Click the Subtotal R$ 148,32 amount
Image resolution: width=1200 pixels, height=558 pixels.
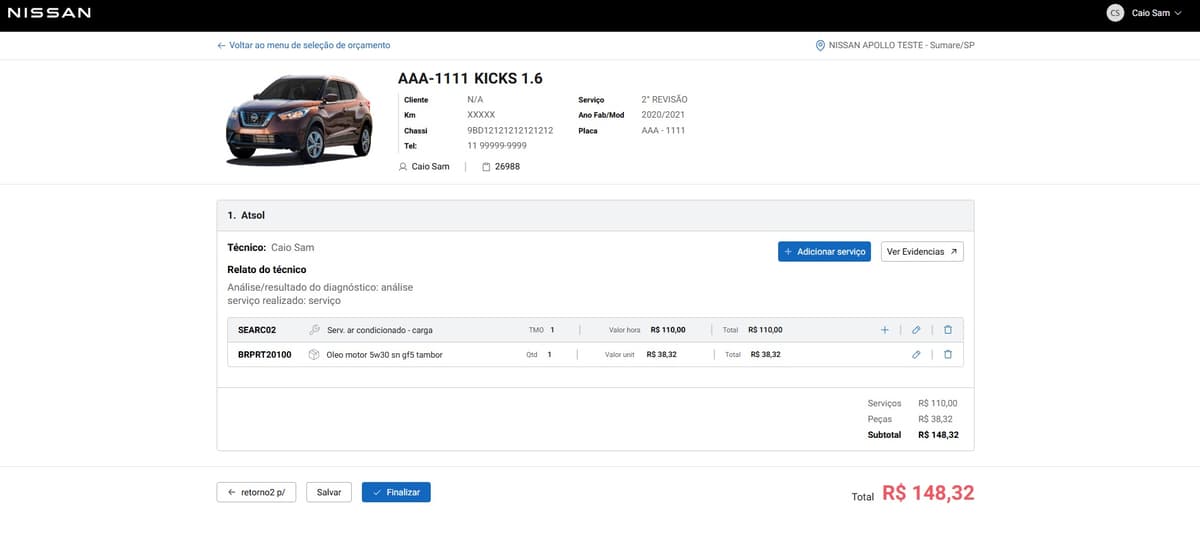coord(938,435)
